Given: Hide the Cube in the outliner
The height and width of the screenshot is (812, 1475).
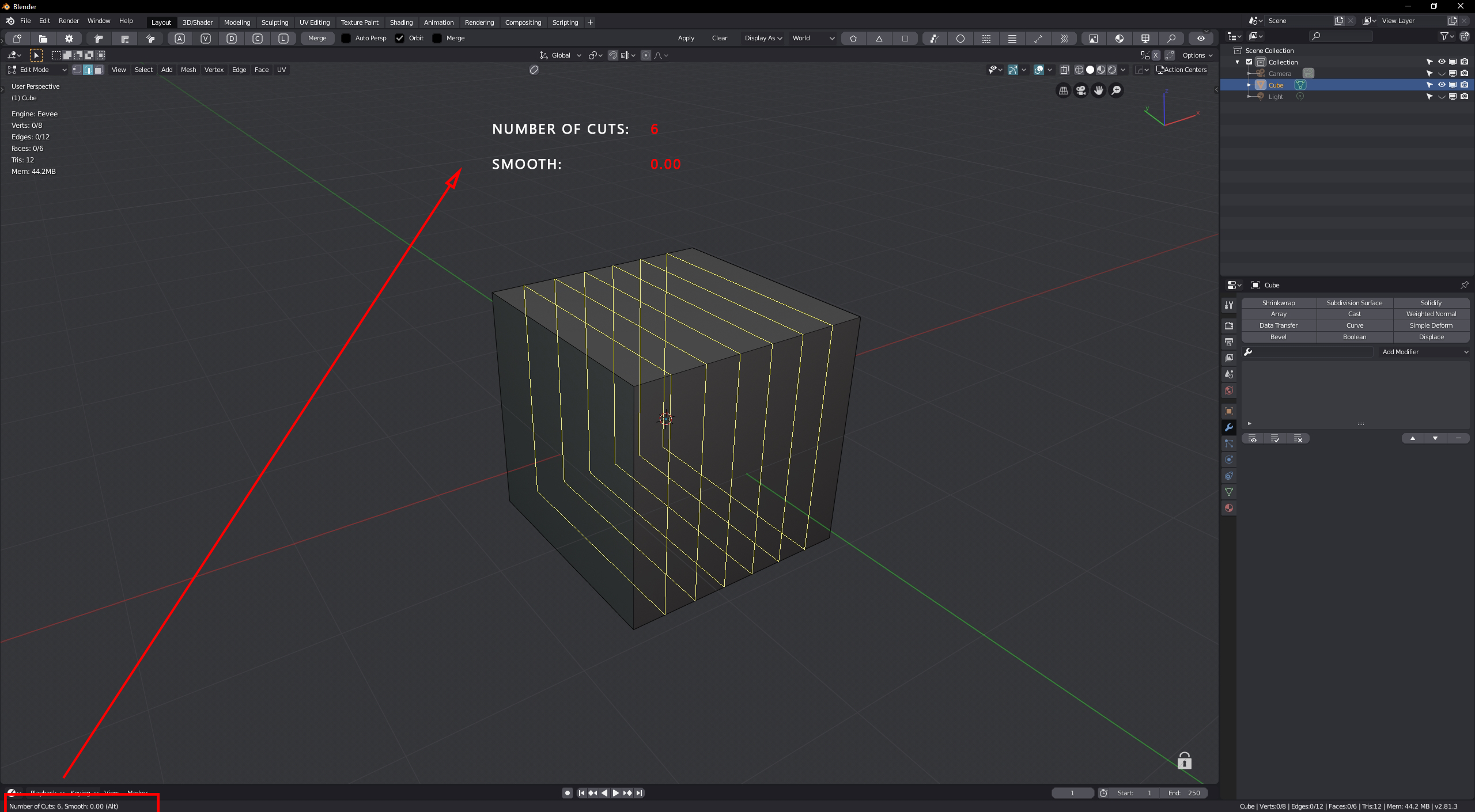Looking at the screenshot, I should tap(1442, 85).
